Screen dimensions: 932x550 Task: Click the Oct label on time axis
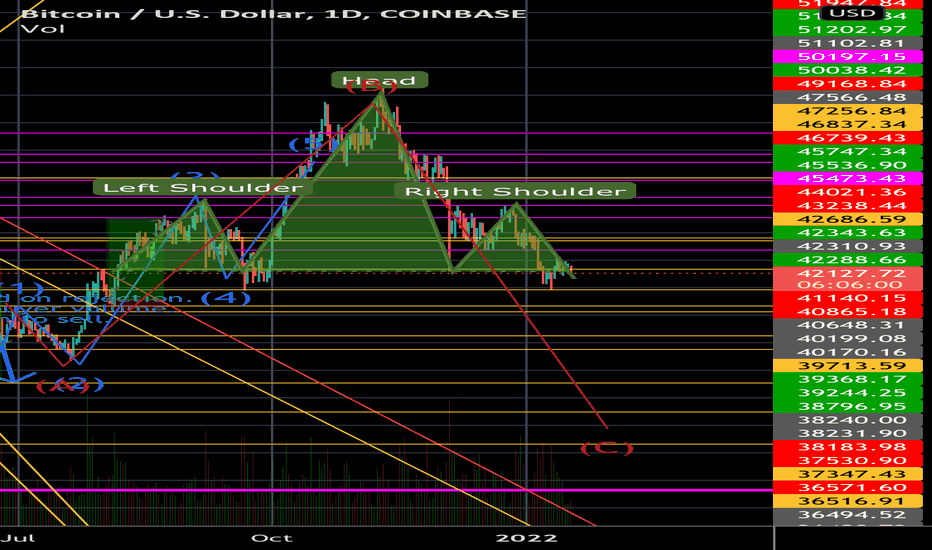(x=272, y=538)
